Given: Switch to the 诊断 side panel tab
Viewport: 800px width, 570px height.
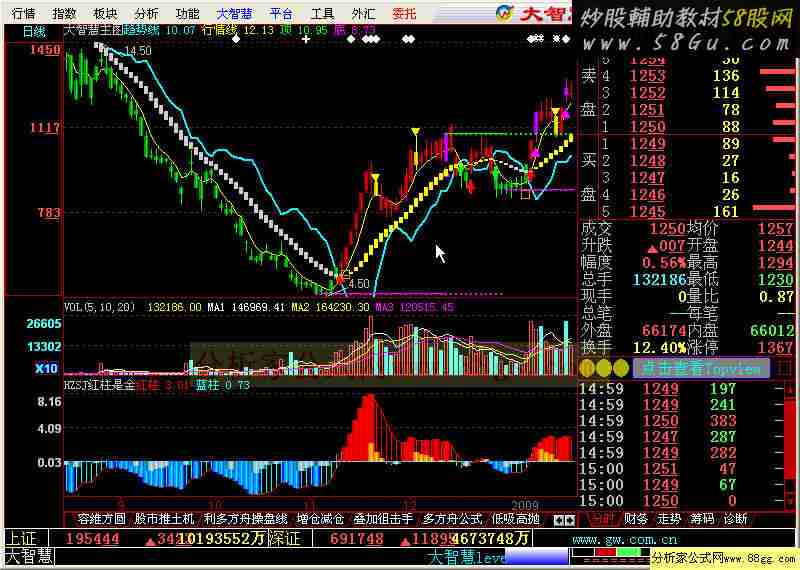Looking at the screenshot, I should [x=735, y=519].
